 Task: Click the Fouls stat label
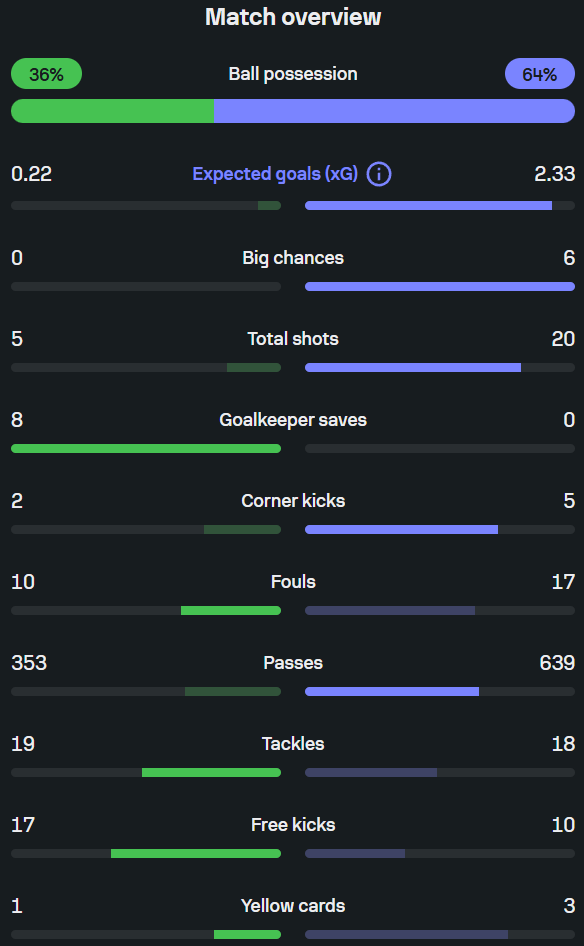tap(293, 582)
